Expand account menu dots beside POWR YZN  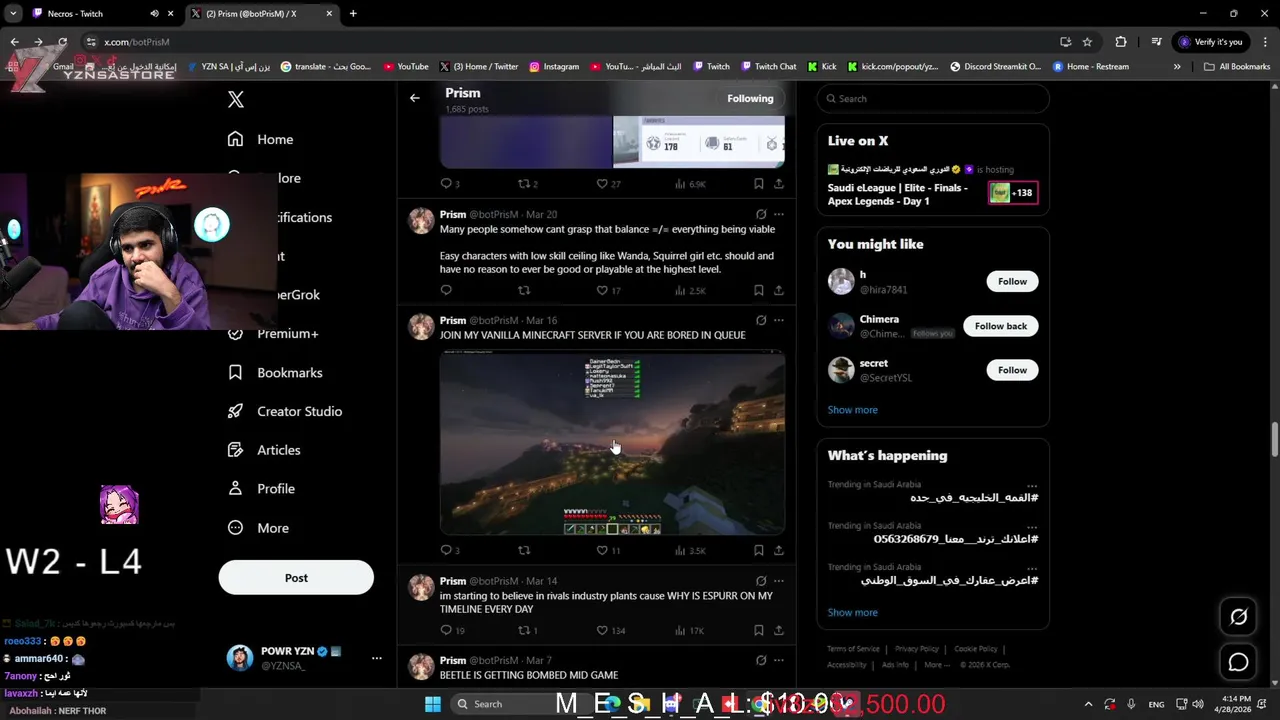pyautogui.click(x=377, y=658)
